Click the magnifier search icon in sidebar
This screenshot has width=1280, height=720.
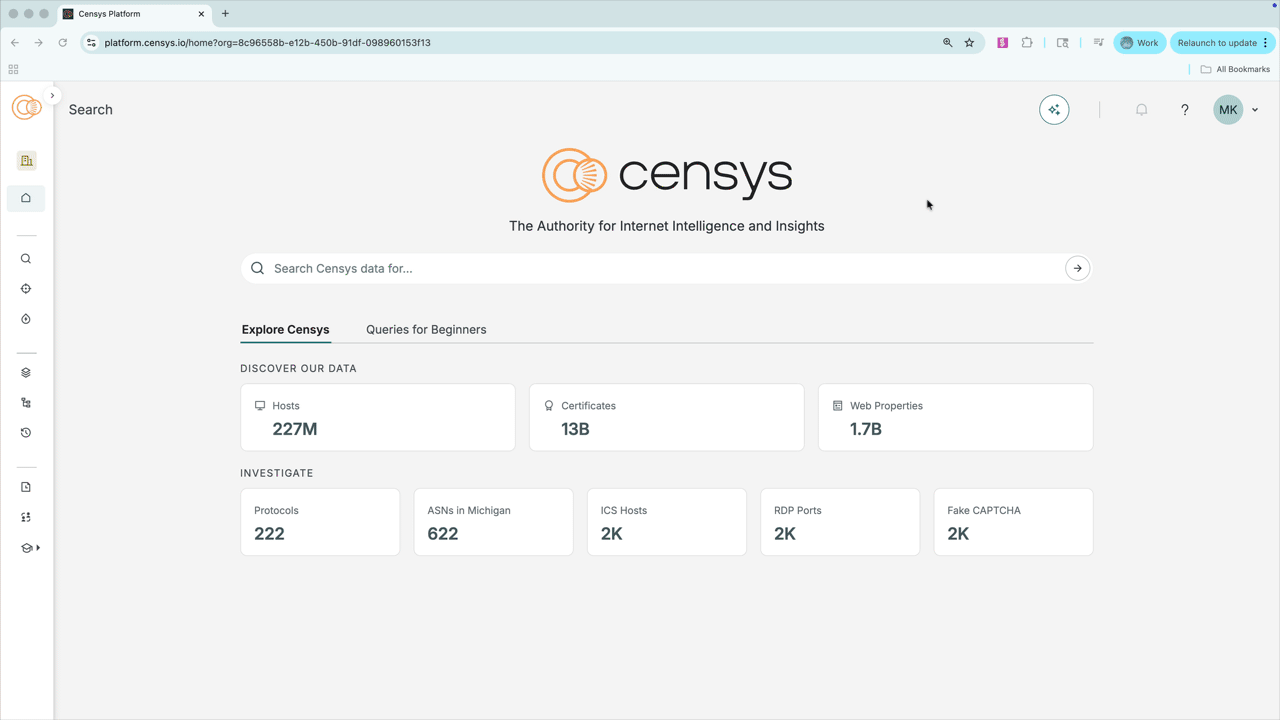point(26,259)
